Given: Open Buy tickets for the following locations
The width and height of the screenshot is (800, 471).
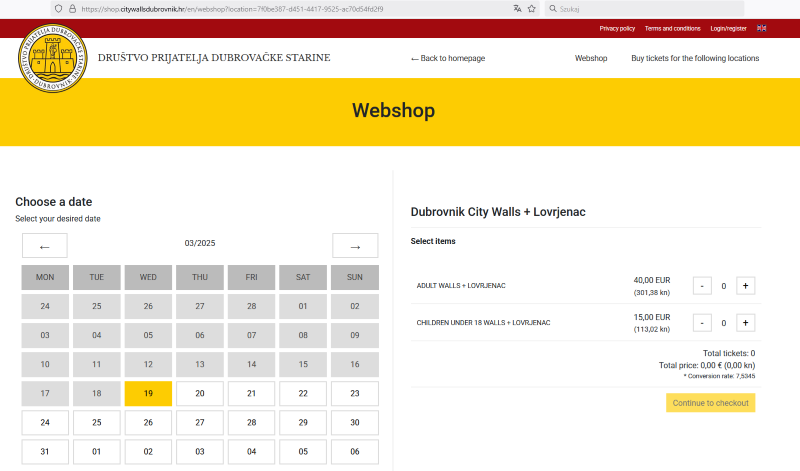Looking at the screenshot, I should pos(695,58).
